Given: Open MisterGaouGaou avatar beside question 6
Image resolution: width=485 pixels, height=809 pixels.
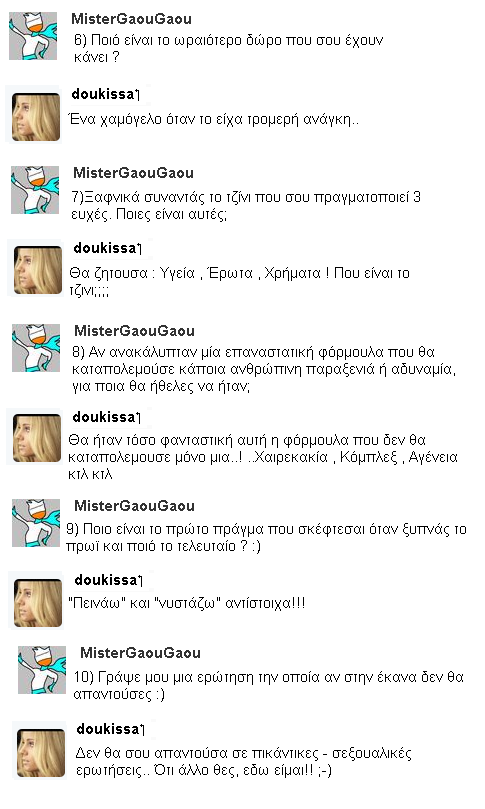Looking at the screenshot, I should [33, 36].
